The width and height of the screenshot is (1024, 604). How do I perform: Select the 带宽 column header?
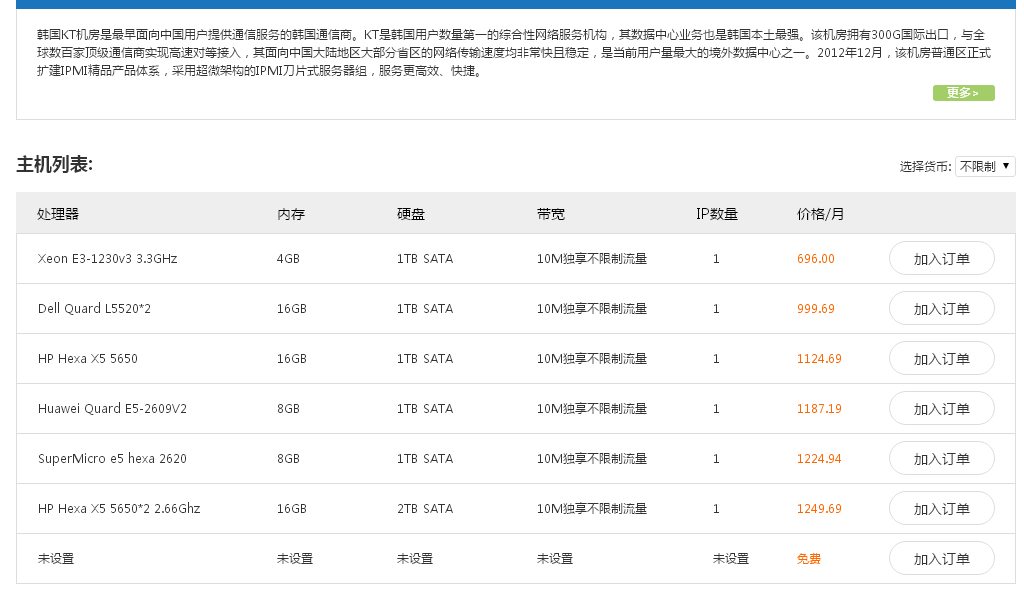(551, 214)
